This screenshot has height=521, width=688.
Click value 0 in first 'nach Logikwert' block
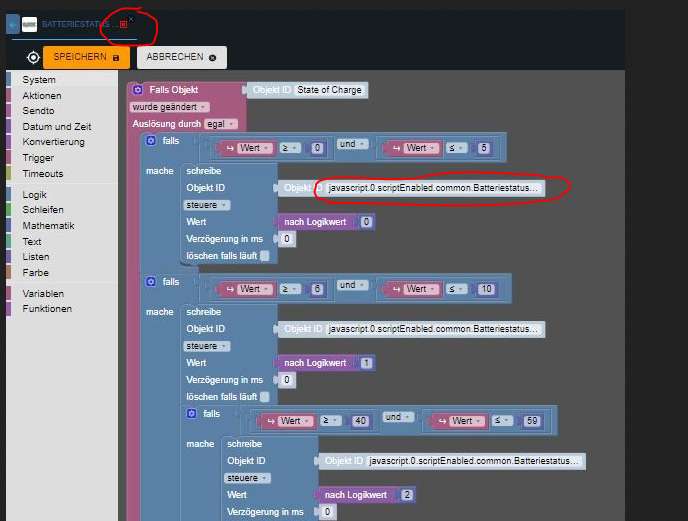pyautogui.click(x=366, y=223)
